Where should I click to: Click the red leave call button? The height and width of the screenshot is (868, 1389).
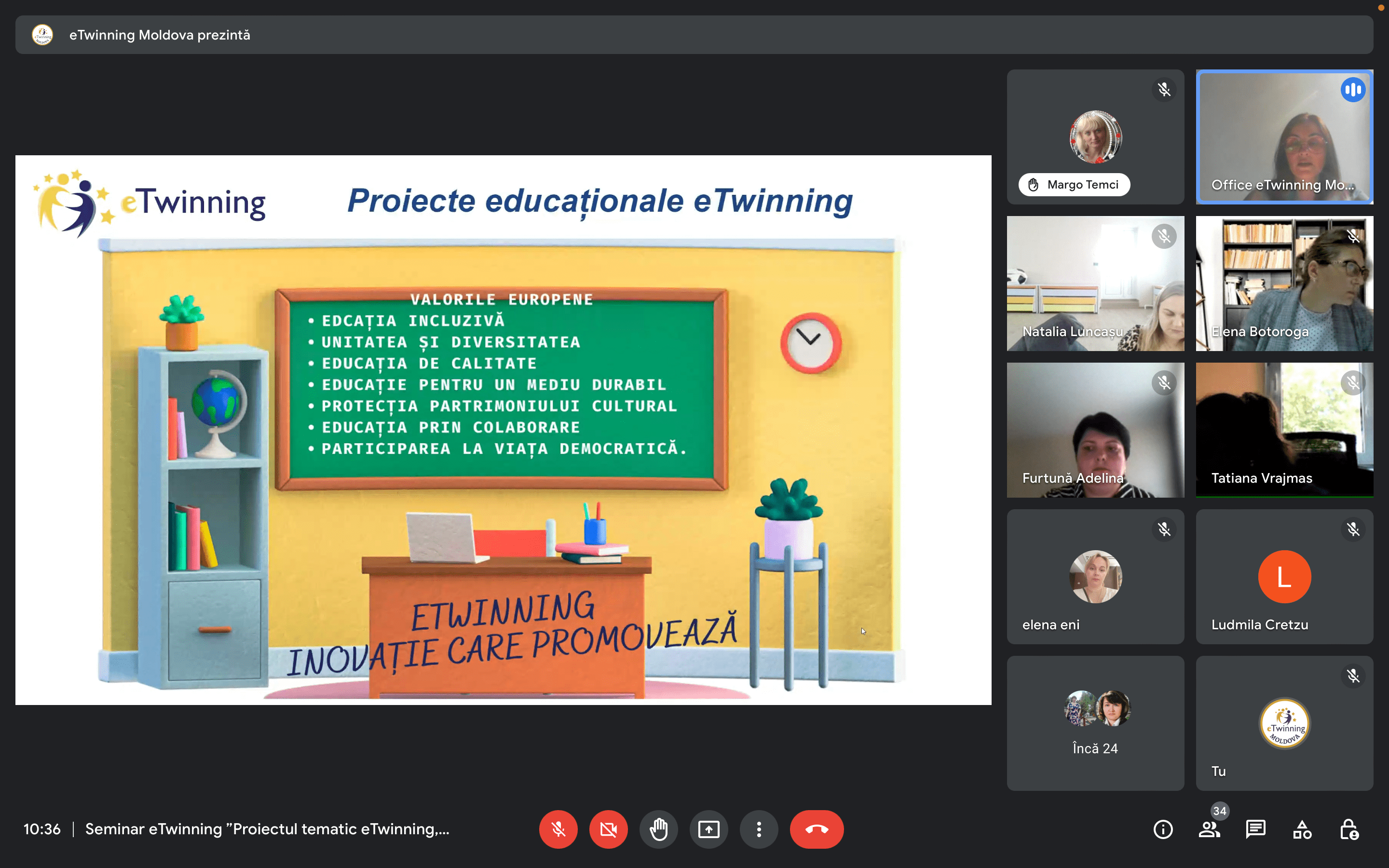click(x=817, y=829)
